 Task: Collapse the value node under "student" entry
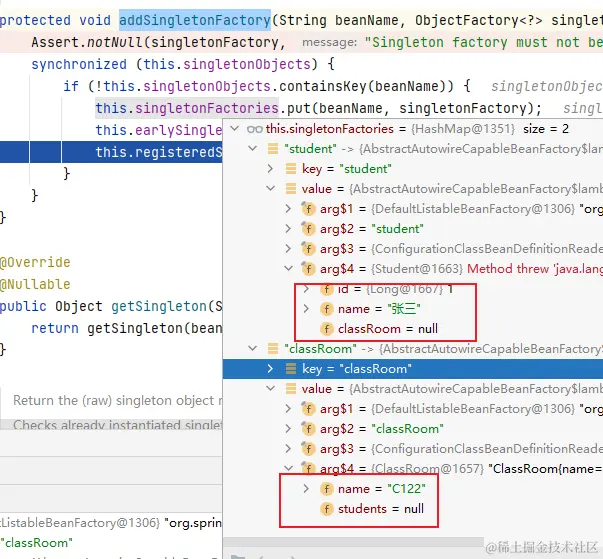click(x=271, y=189)
